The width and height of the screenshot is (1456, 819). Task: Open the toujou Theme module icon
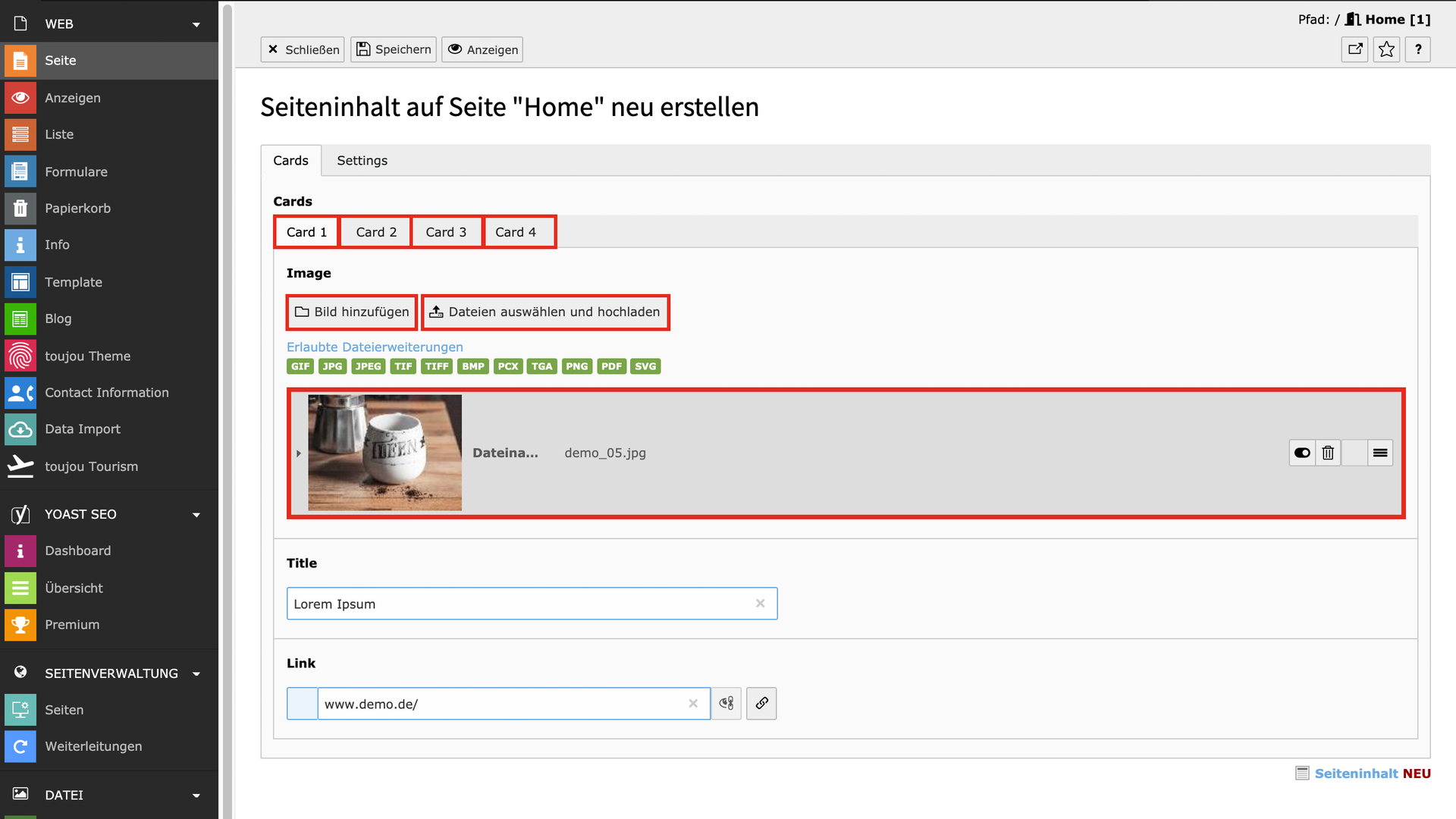20,356
